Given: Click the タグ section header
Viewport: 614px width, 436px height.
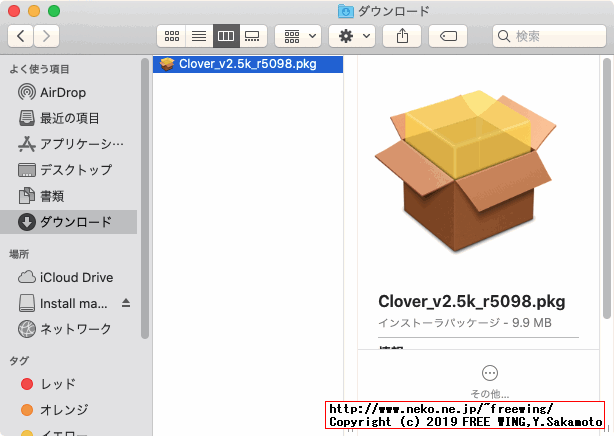Looking at the screenshot, I should tap(19, 361).
